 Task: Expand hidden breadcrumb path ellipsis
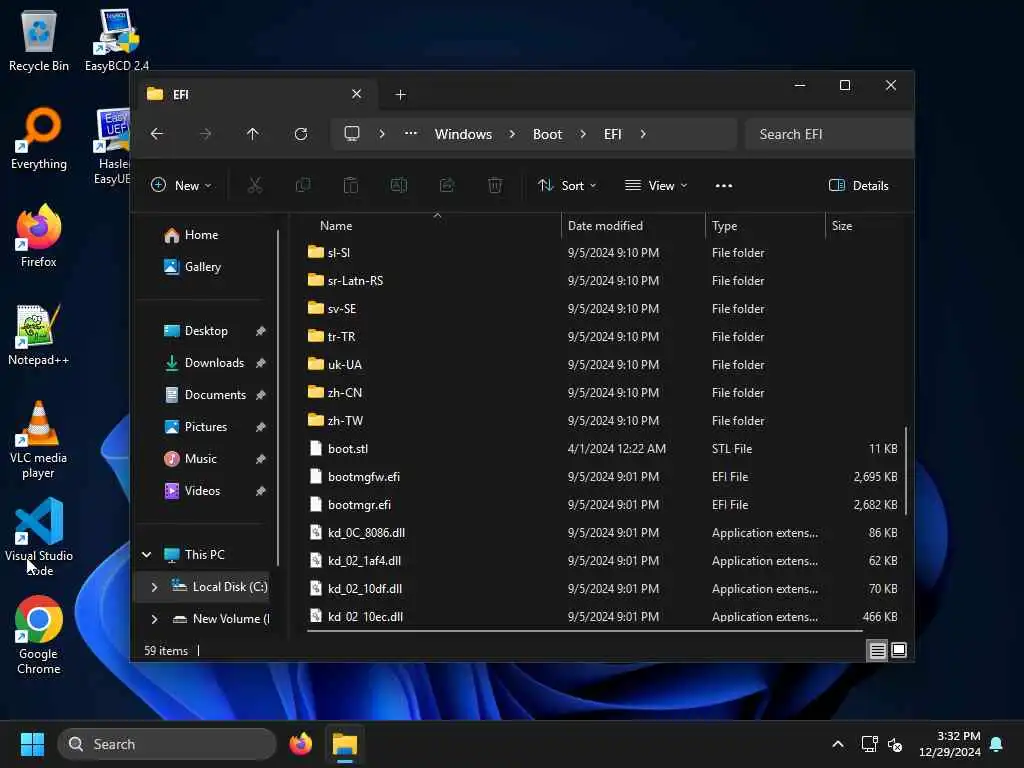411,133
